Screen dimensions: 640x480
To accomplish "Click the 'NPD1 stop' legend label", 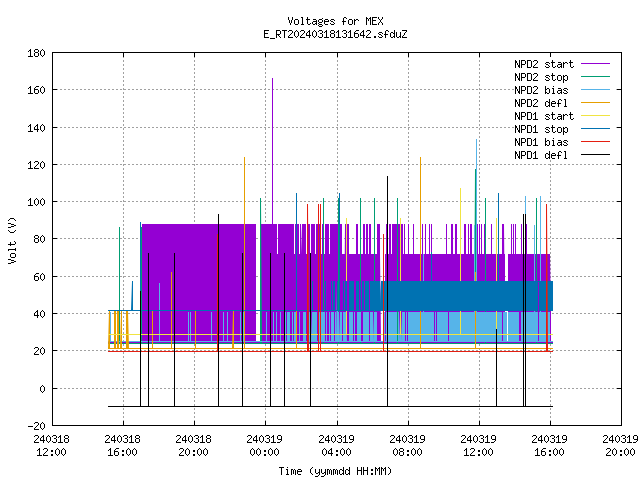I will (541, 129).
